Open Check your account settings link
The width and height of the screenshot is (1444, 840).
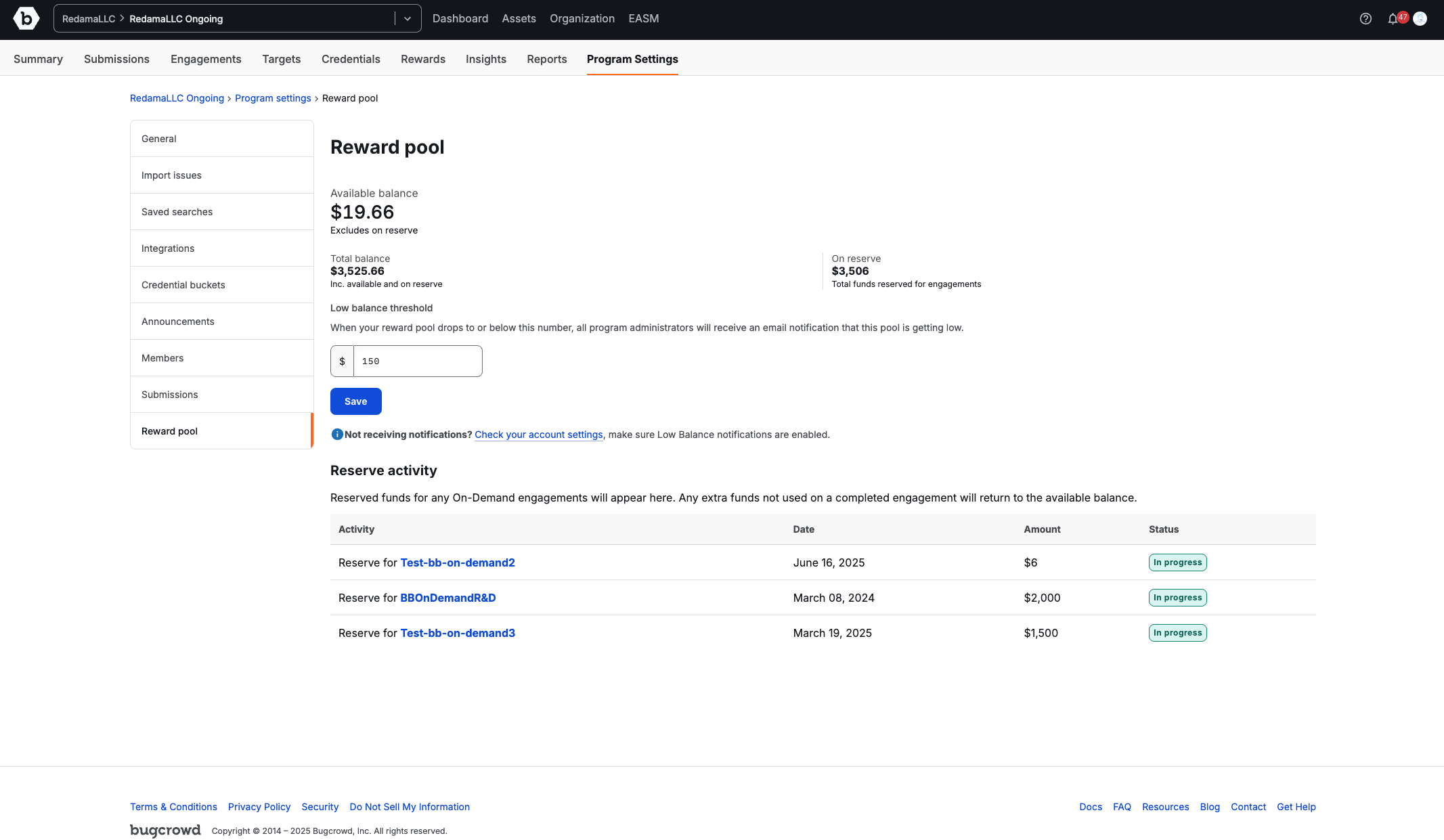[x=539, y=435]
